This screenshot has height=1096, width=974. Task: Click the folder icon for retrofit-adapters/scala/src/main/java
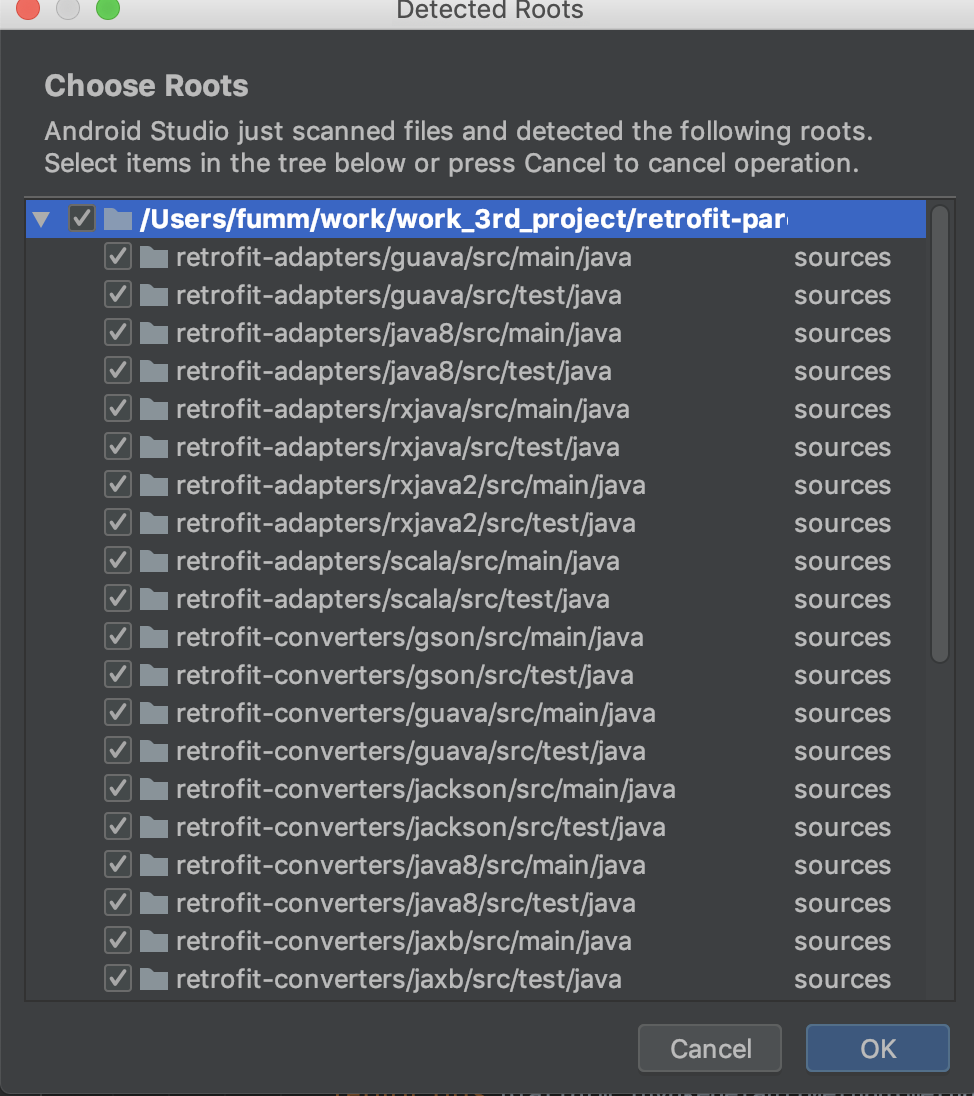tap(153, 561)
